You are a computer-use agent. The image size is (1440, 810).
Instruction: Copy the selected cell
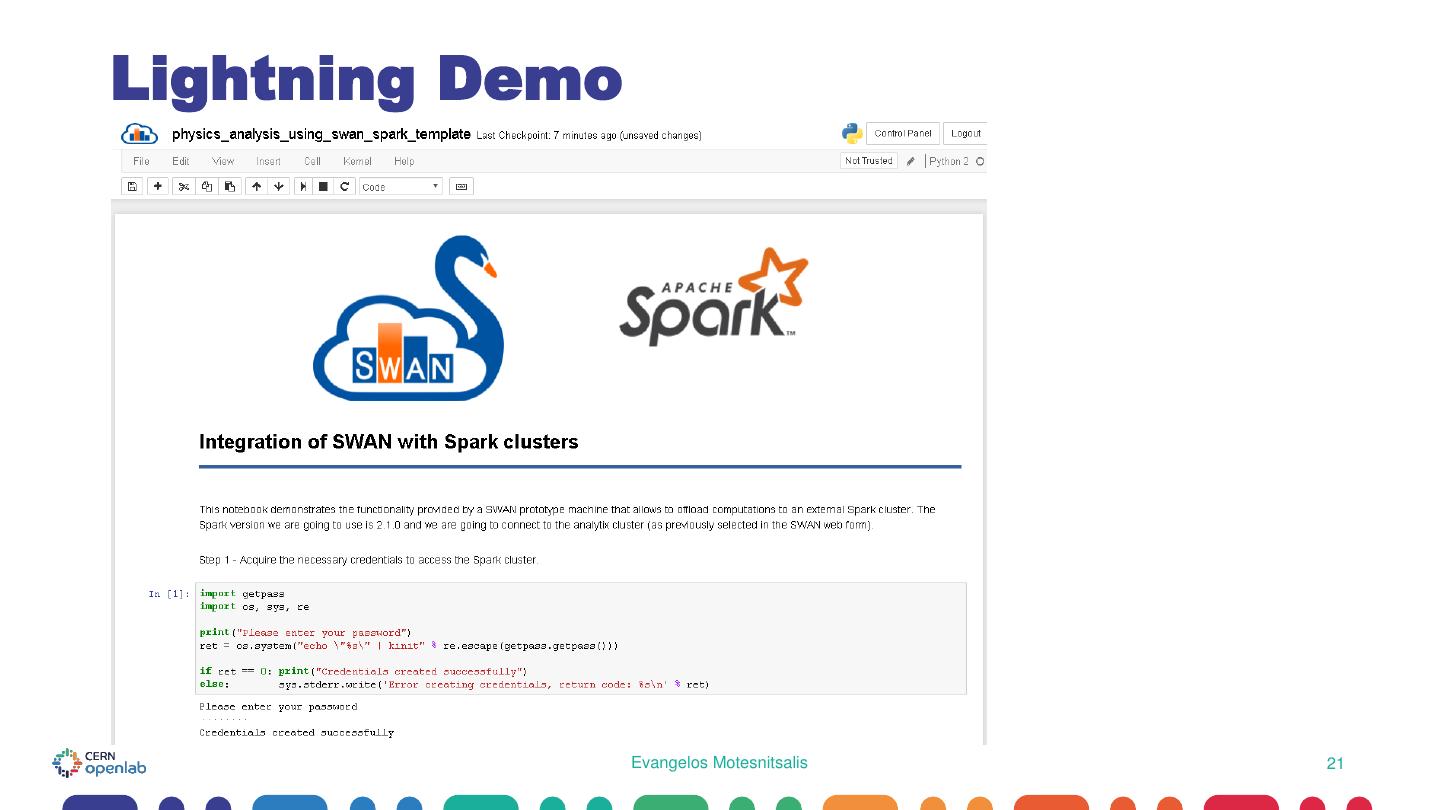(x=207, y=186)
